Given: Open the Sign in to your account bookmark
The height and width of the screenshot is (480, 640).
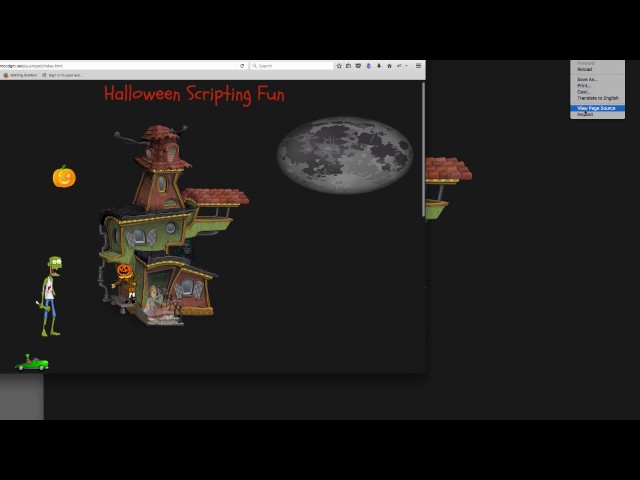Looking at the screenshot, I should pos(62,75).
